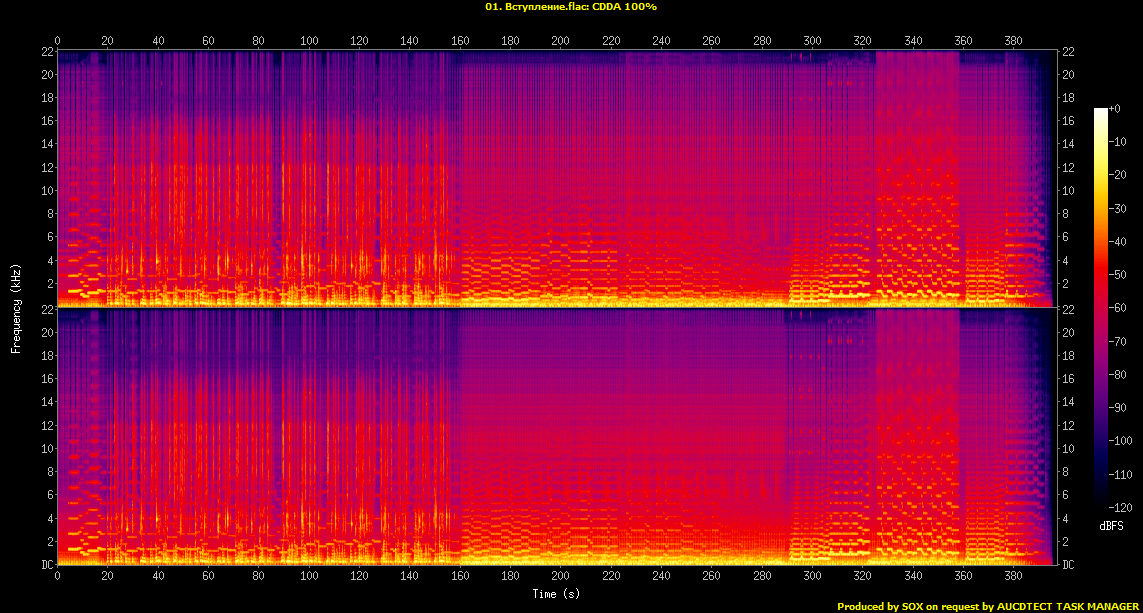Image resolution: width=1143 pixels, height=613 pixels.
Task: Click the "-60" label on the dBFS scale
Action: point(1118,308)
